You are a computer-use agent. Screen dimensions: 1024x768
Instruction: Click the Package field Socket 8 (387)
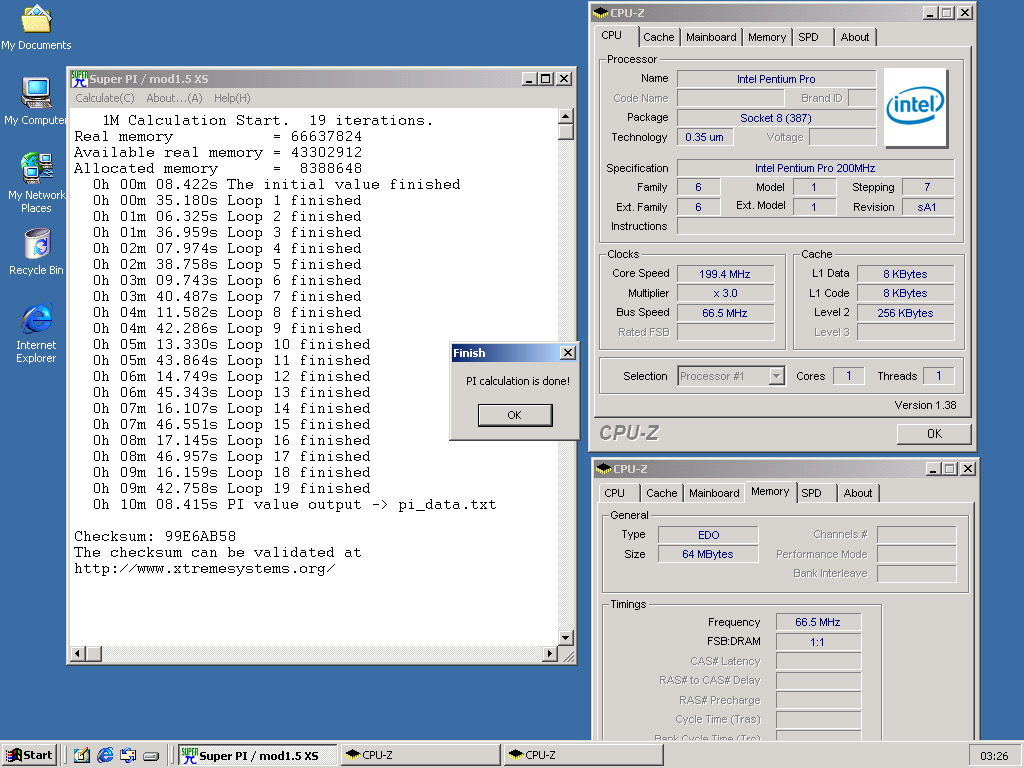point(776,118)
